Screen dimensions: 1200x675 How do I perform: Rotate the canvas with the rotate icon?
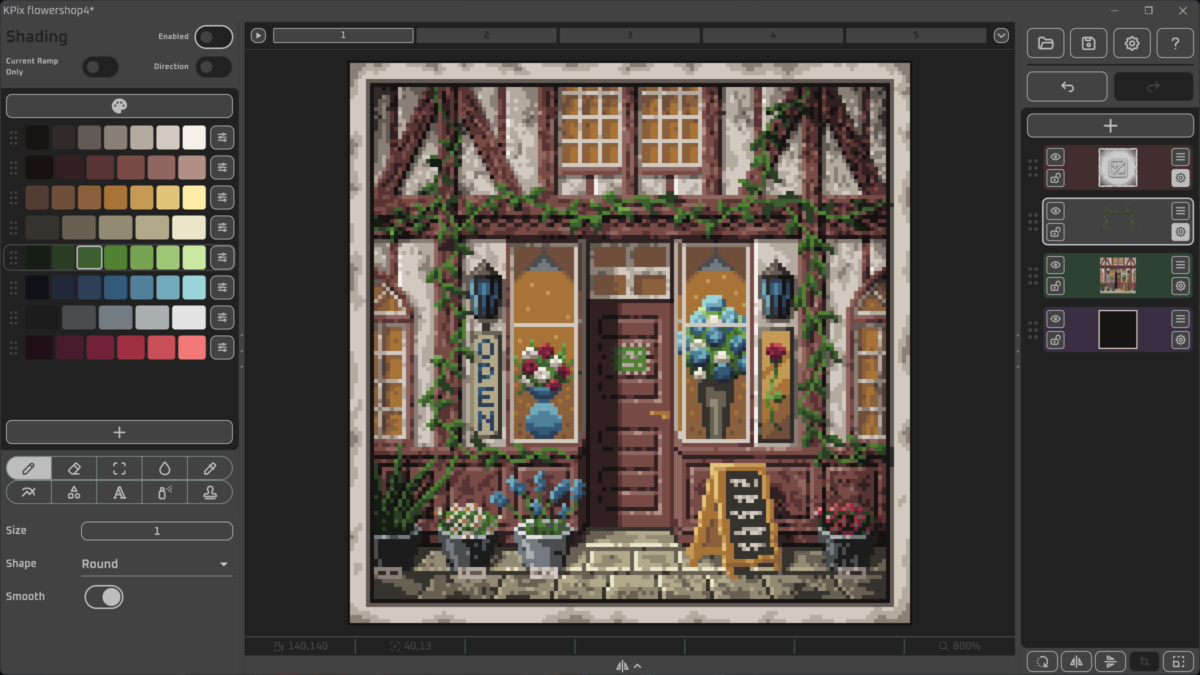tap(1043, 661)
